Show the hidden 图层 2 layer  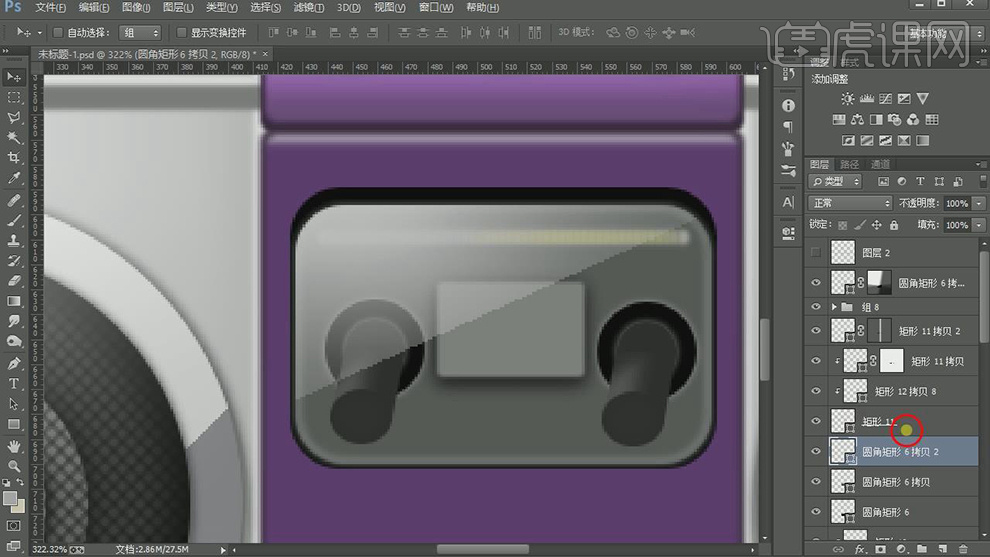click(817, 253)
